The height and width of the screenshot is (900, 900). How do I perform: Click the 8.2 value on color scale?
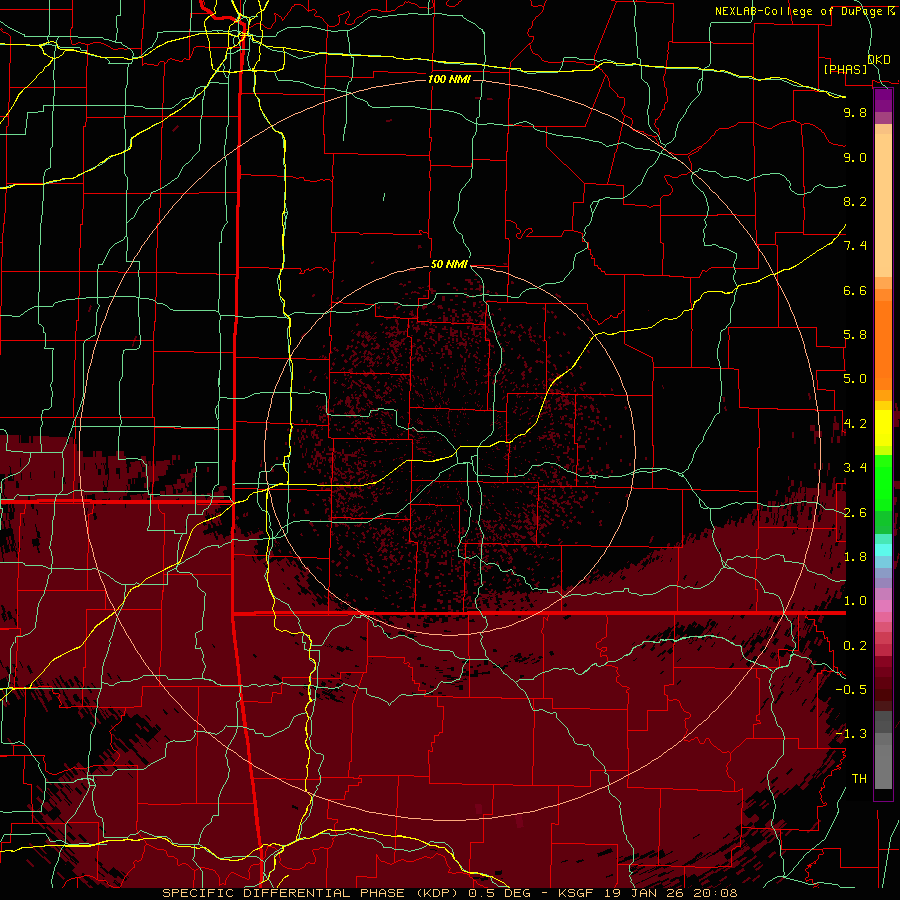coord(855,201)
